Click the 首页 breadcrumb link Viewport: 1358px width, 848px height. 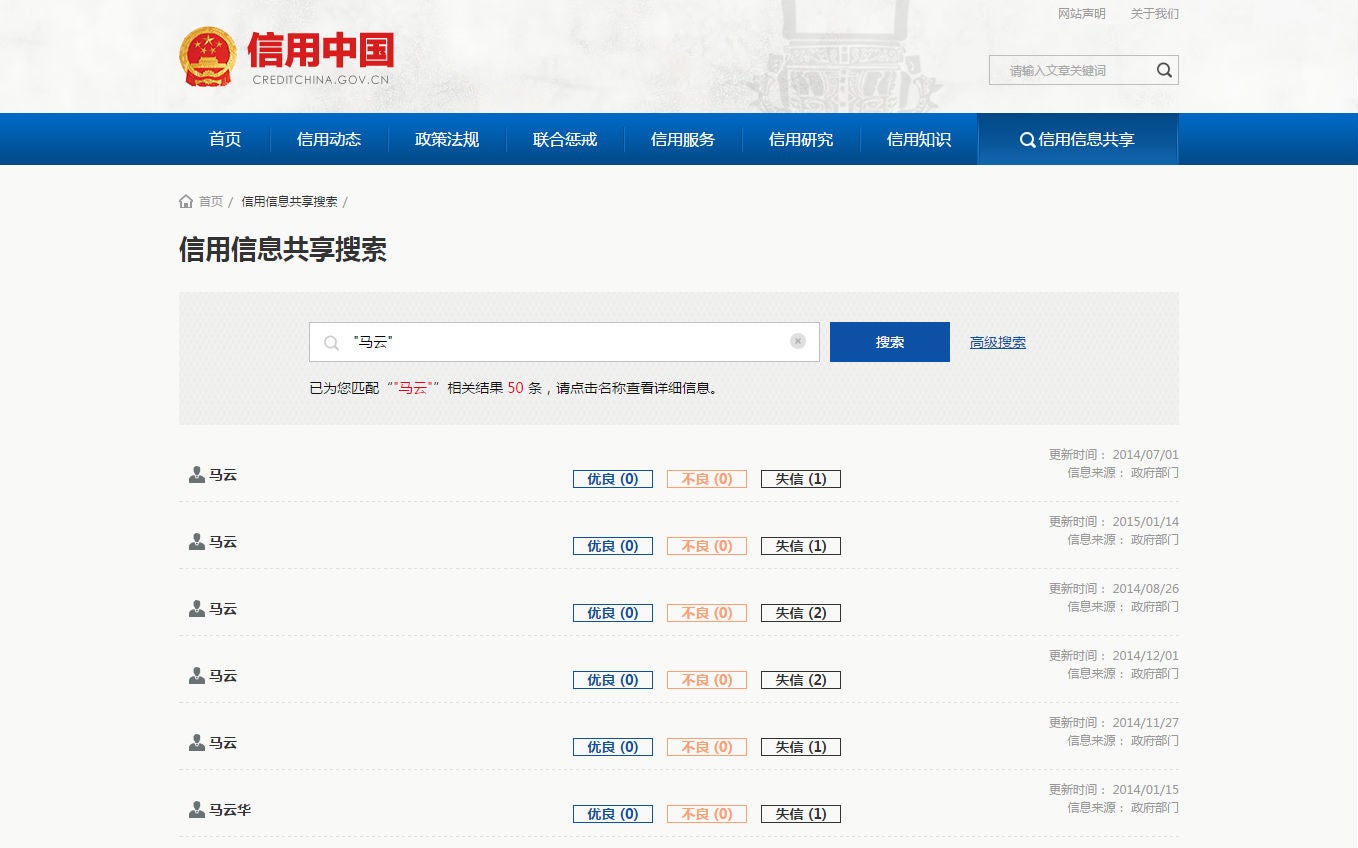click(211, 201)
